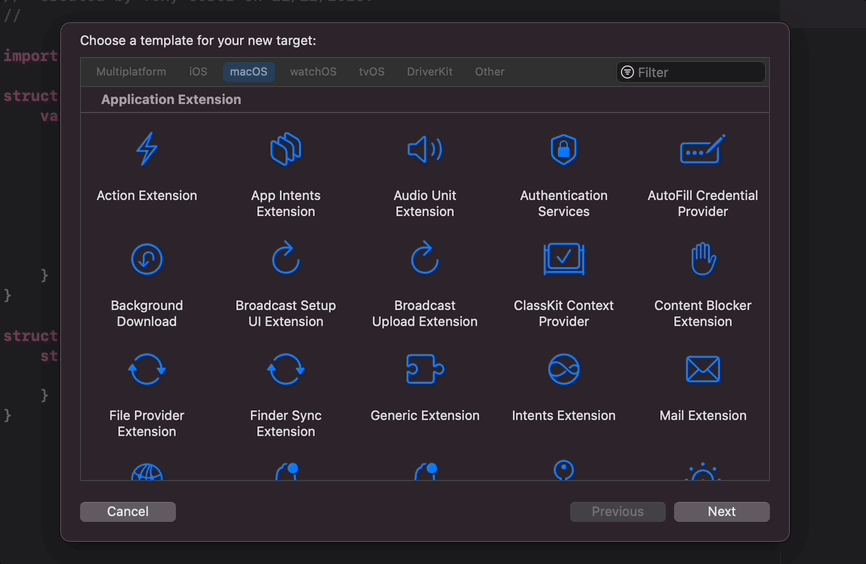Open the watchOS tab

(x=313, y=72)
